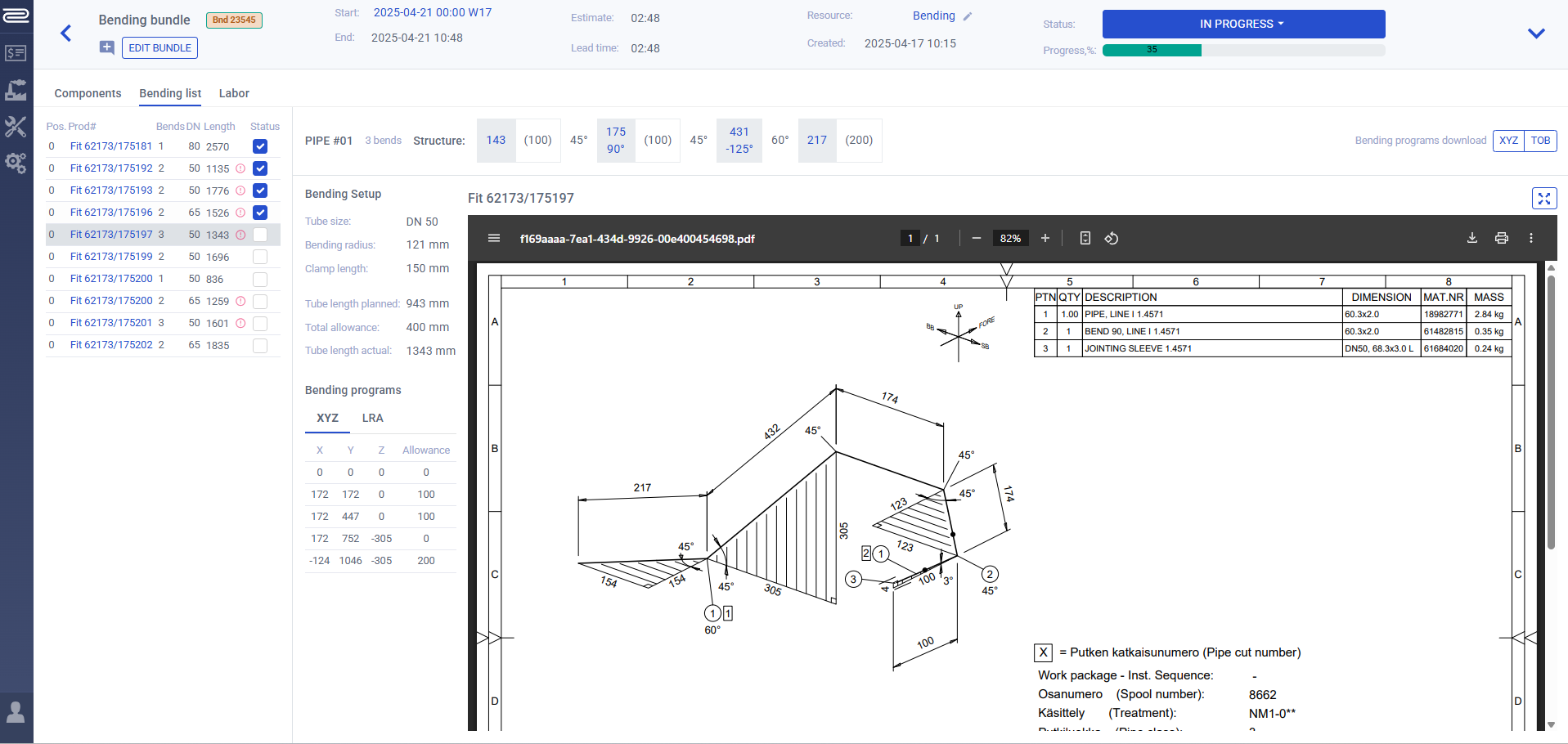This screenshot has width=1568, height=744.
Task: Download the TOB bending program
Action: 1540,141
